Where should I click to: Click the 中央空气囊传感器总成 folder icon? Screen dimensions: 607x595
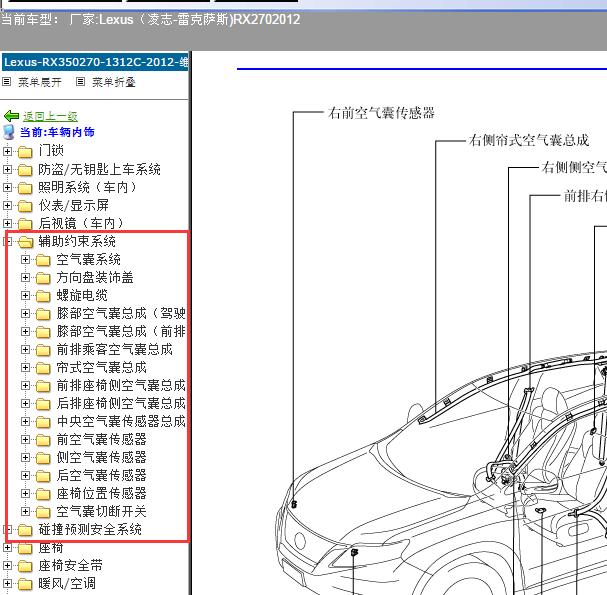(43, 422)
